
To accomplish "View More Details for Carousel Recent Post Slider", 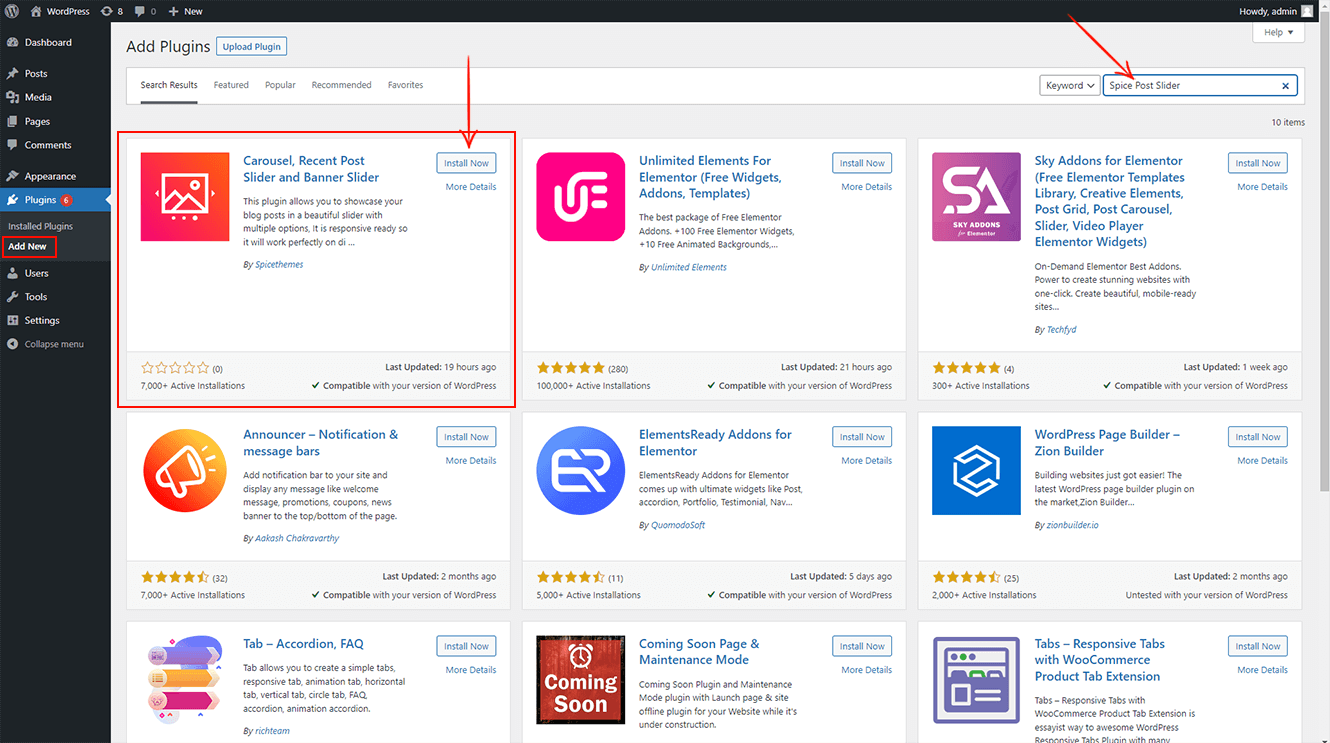I will 471,187.
